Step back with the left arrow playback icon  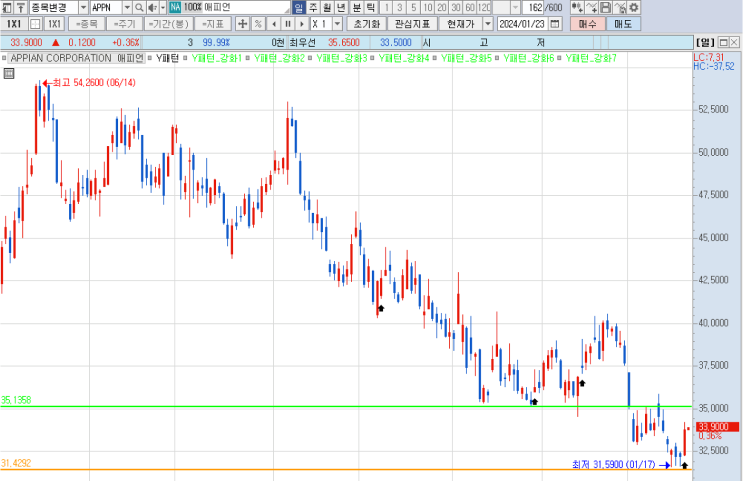(274, 24)
